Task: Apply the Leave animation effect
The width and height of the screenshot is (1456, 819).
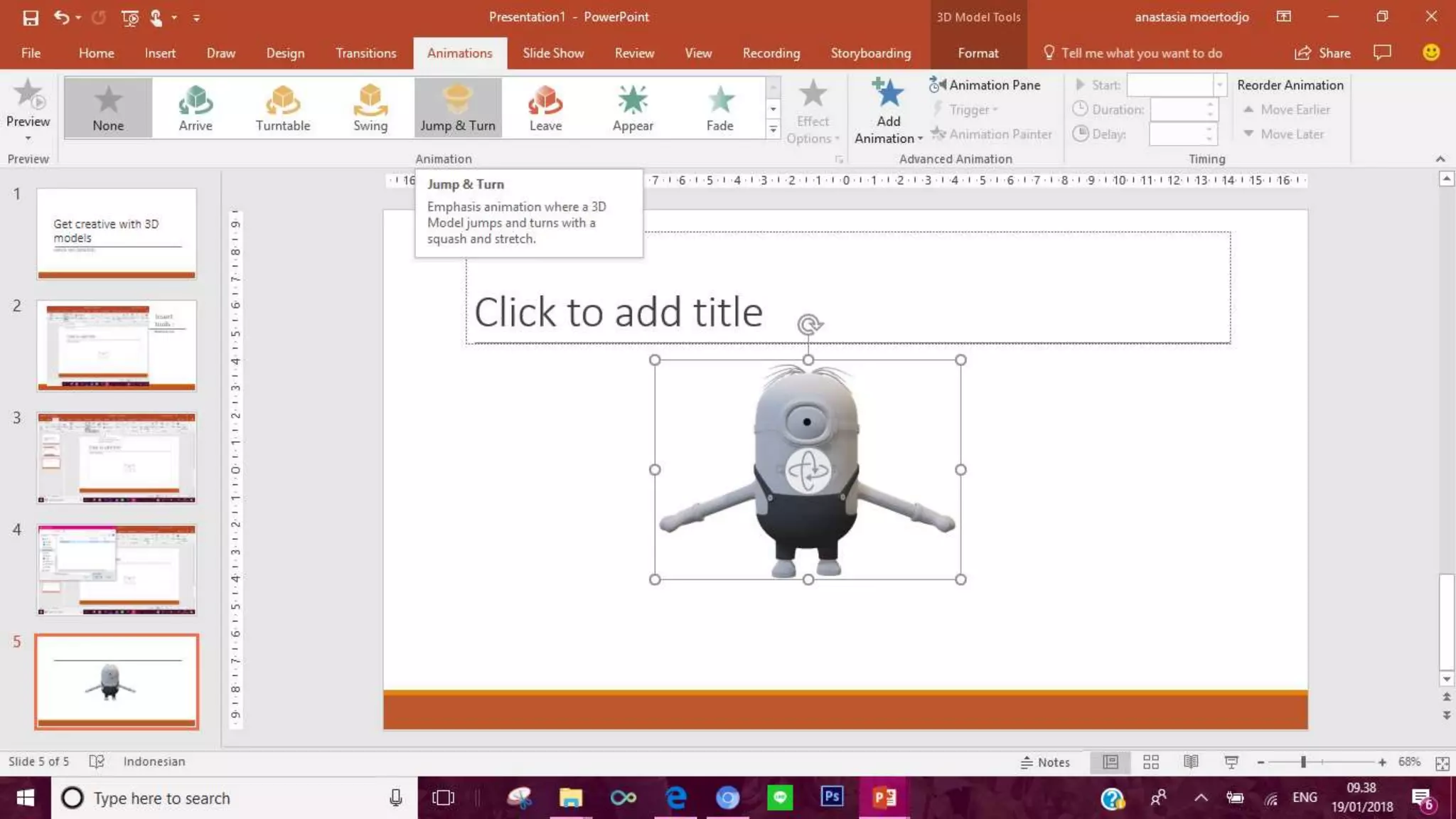Action: pyautogui.click(x=545, y=107)
